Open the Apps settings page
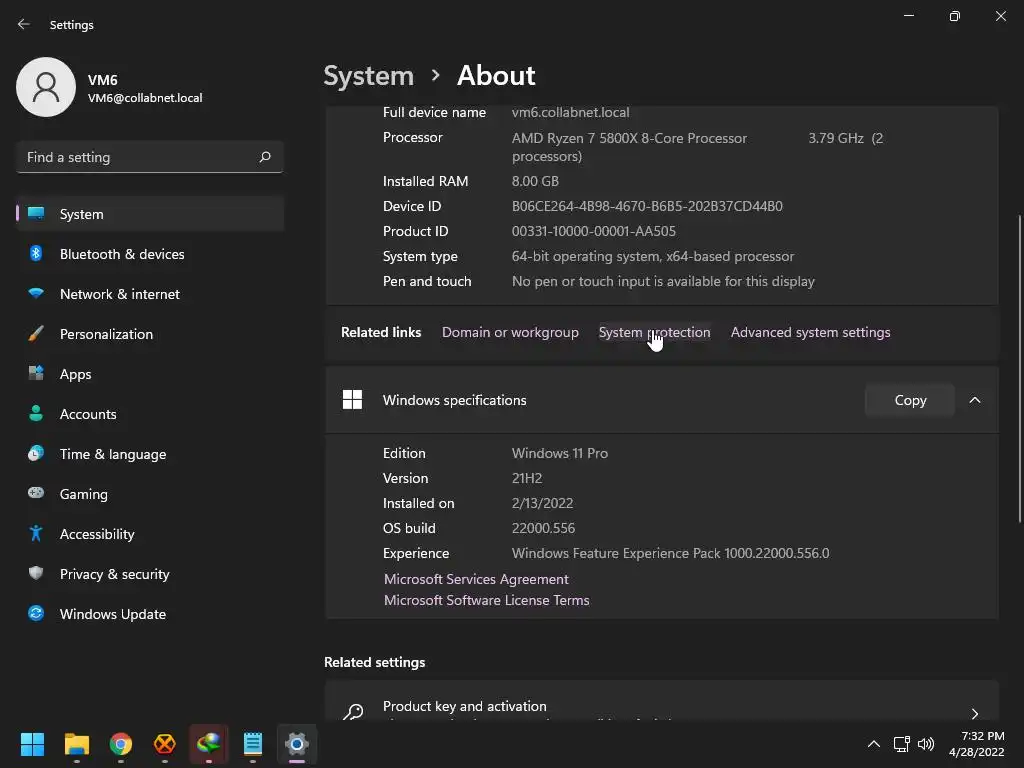Viewport: 1024px width, 768px height. click(x=150, y=374)
